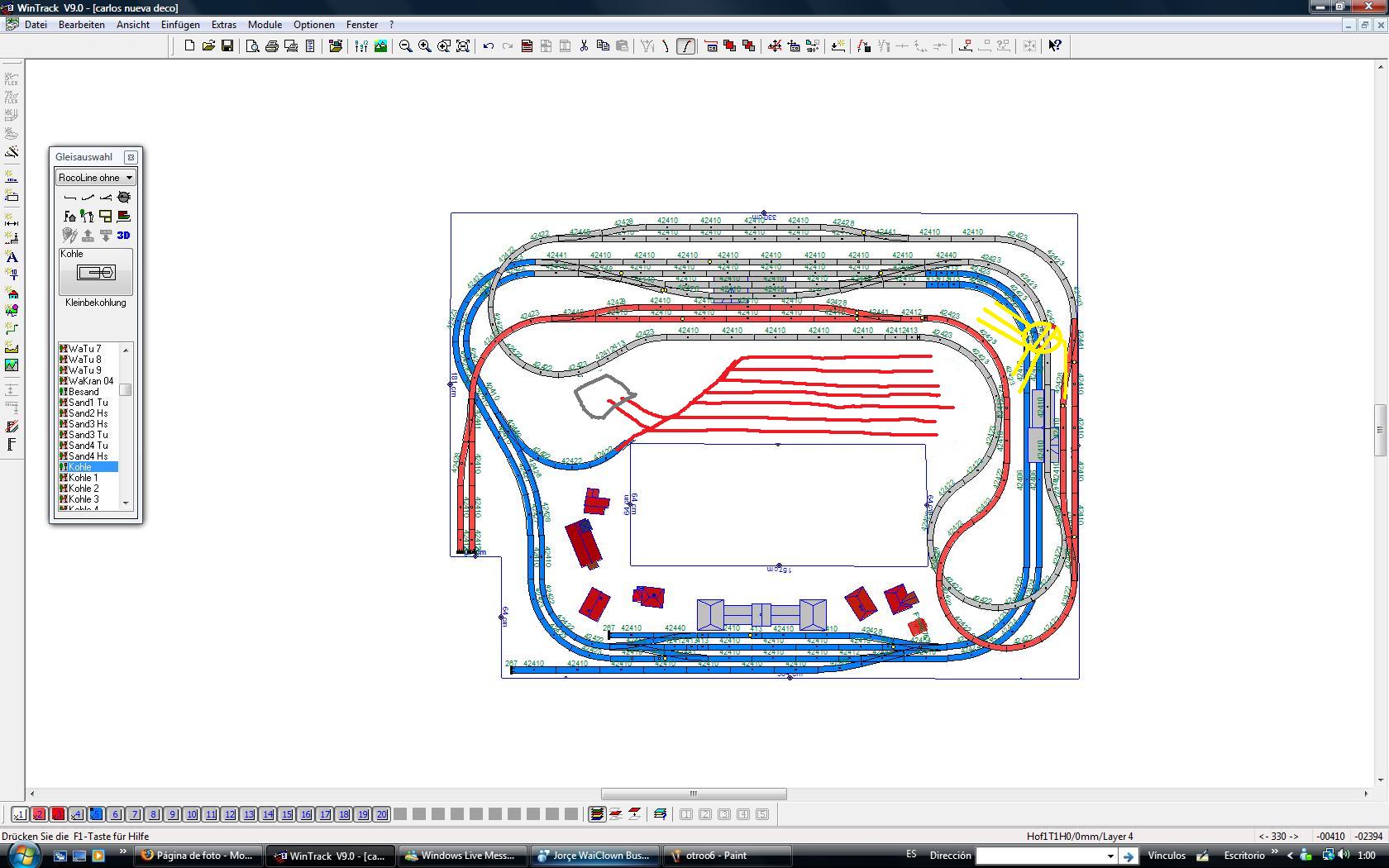Open print preview in the toolbar
1389x868 pixels.
click(253, 46)
